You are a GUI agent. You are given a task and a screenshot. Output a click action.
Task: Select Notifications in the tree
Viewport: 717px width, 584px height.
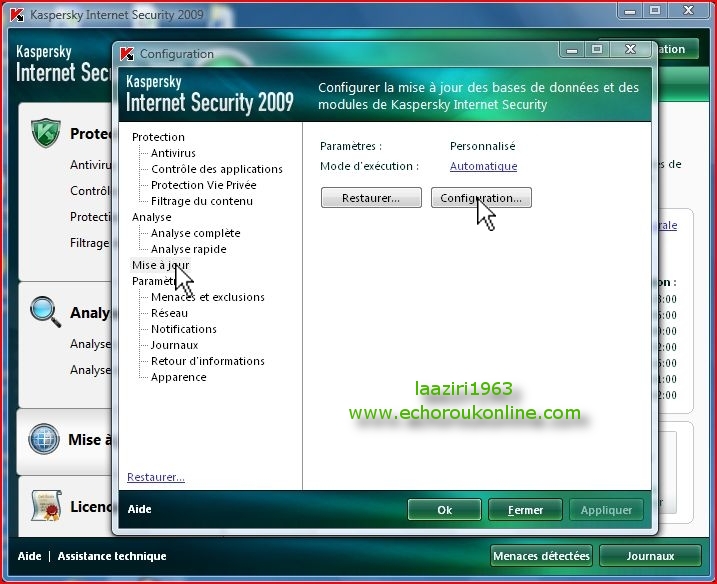pyautogui.click(x=183, y=329)
